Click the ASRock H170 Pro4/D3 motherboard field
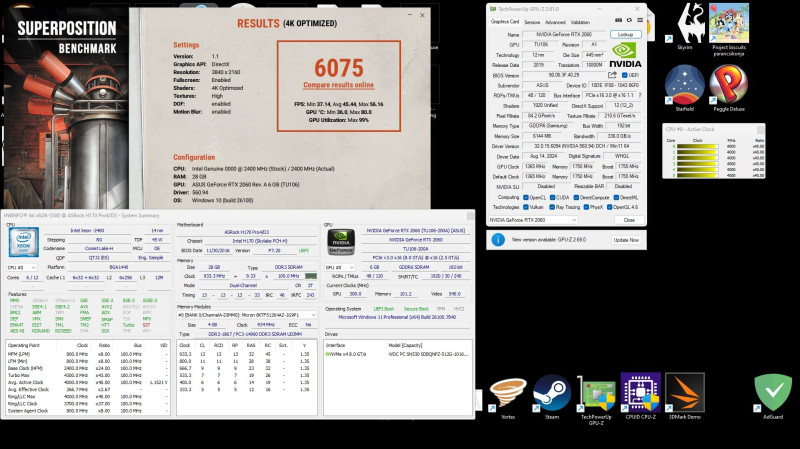 click(x=247, y=232)
